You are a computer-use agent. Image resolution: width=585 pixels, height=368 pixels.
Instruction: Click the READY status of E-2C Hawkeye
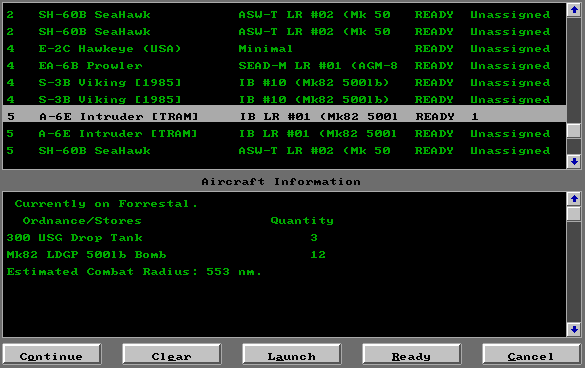click(x=434, y=49)
